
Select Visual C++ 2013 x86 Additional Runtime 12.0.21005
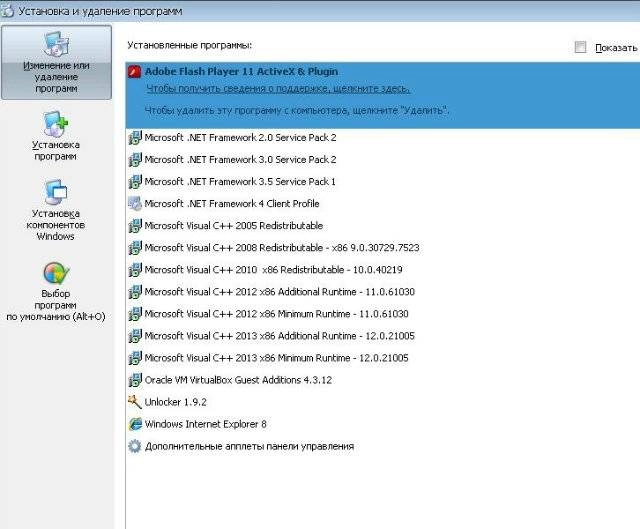point(280,336)
